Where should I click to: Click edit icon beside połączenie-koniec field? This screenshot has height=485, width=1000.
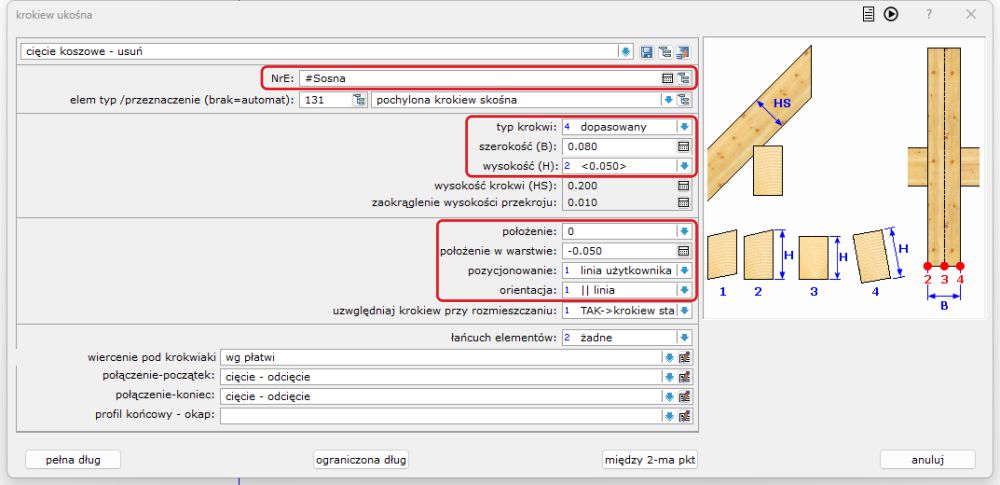coord(685,396)
